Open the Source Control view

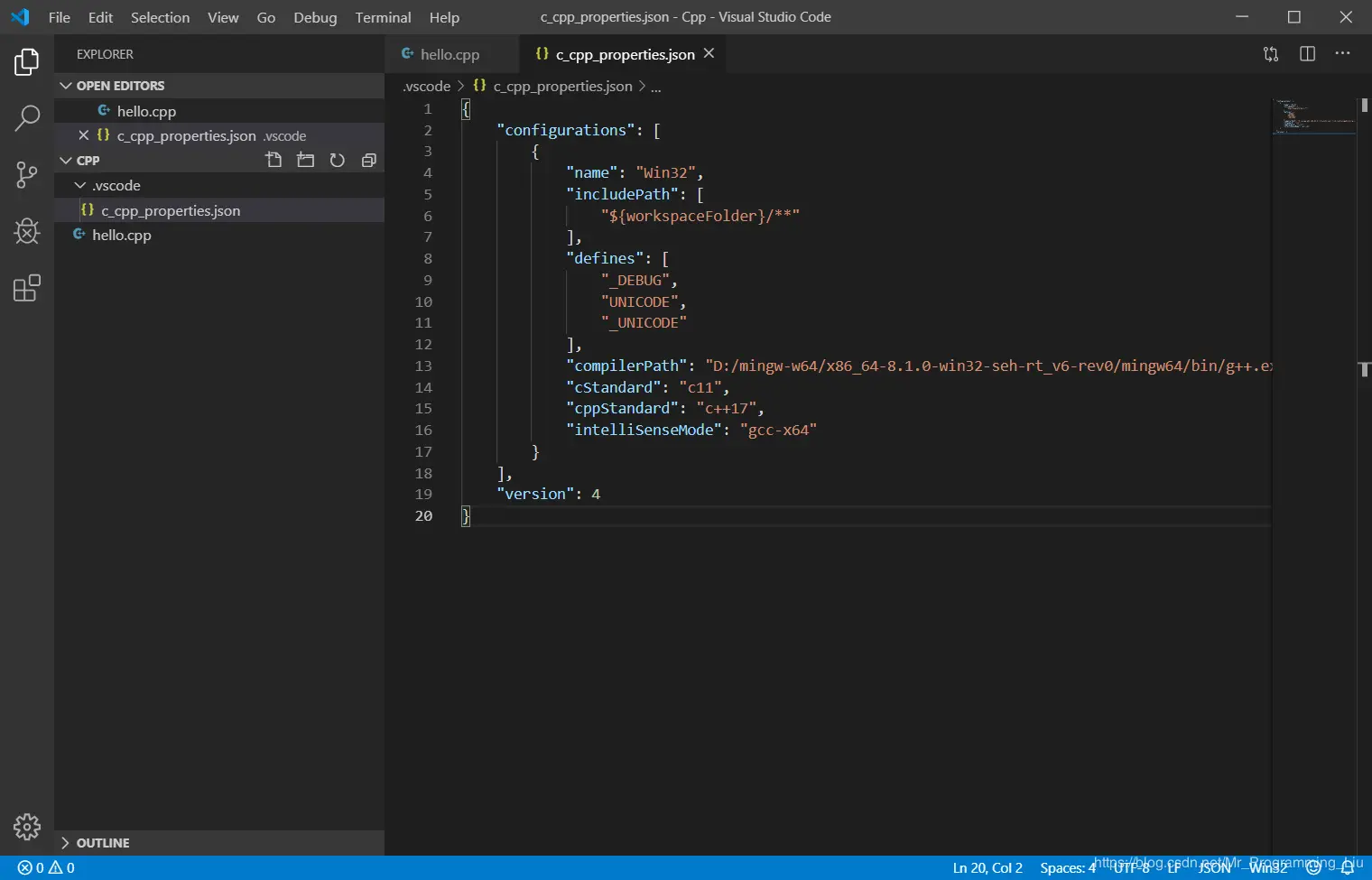[27, 174]
